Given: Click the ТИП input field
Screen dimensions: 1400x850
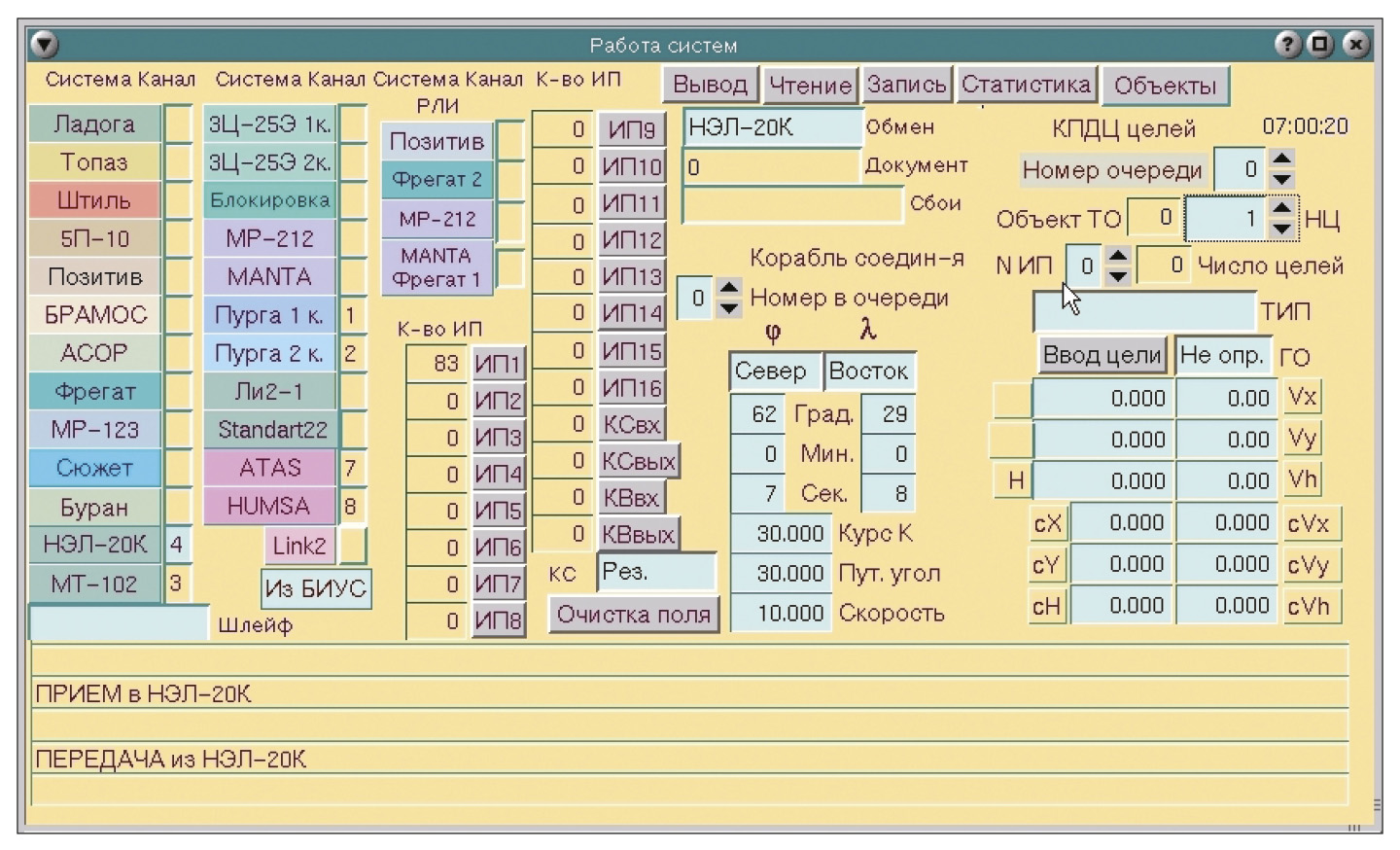Looking at the screenshot, I should [x=1144, y=312].
